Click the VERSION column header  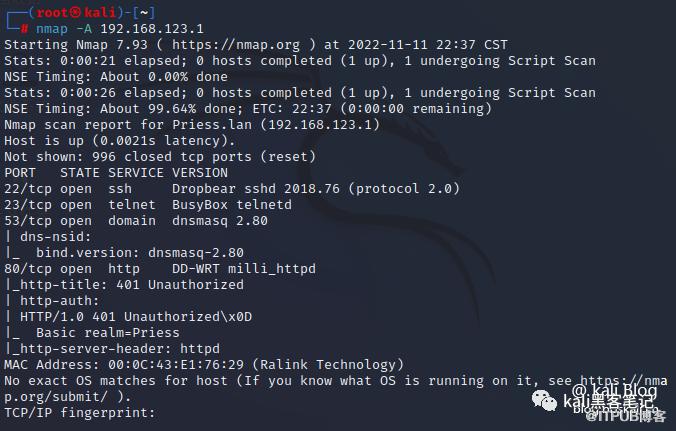pos(200,173)
